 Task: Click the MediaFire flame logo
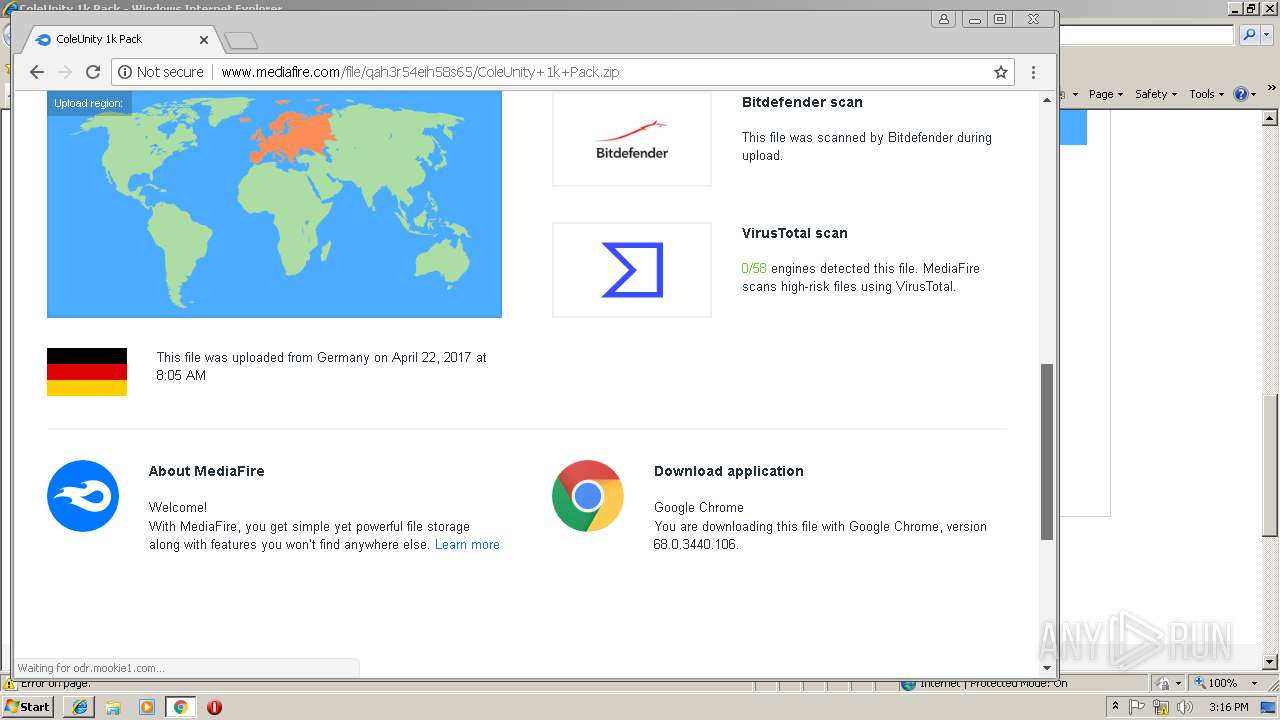pos(83,496)
